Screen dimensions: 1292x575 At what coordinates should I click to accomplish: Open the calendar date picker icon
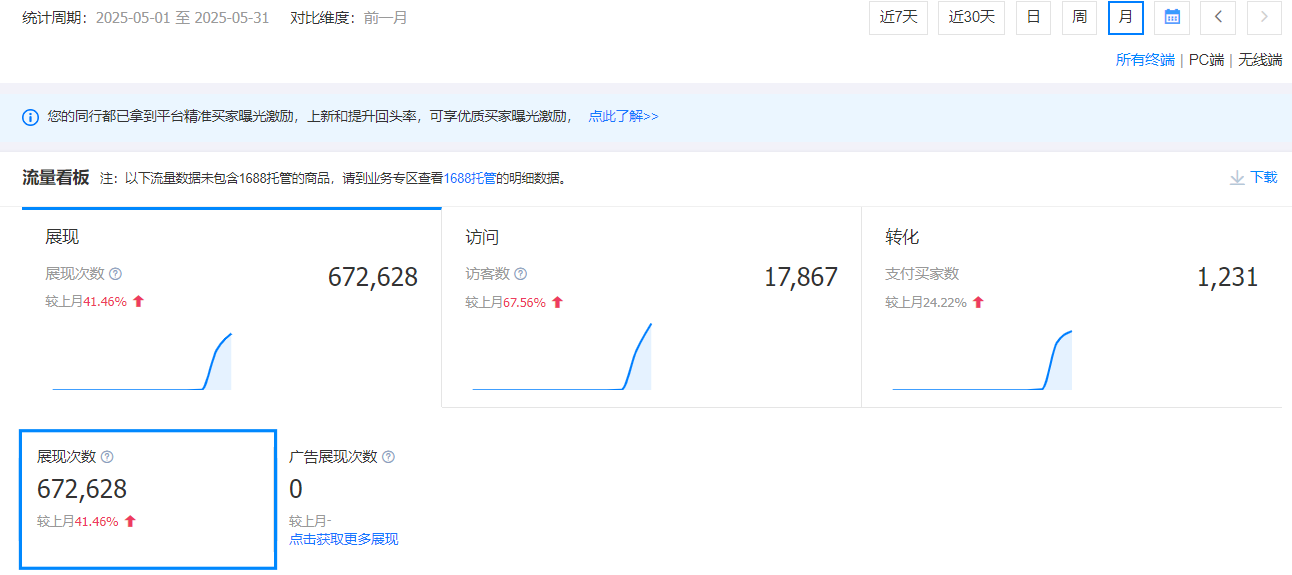click(x=1172, y=17)
